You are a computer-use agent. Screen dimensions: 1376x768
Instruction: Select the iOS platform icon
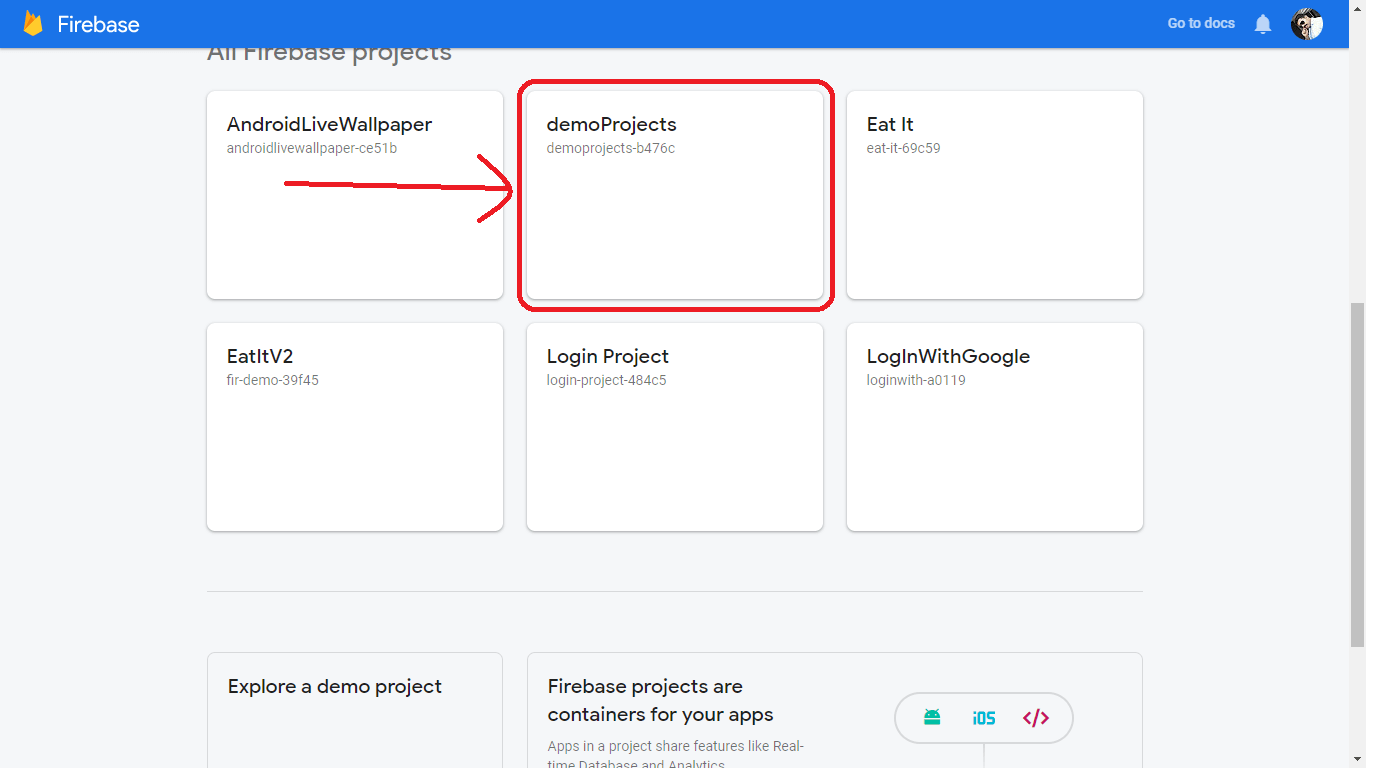pos(984,718)
